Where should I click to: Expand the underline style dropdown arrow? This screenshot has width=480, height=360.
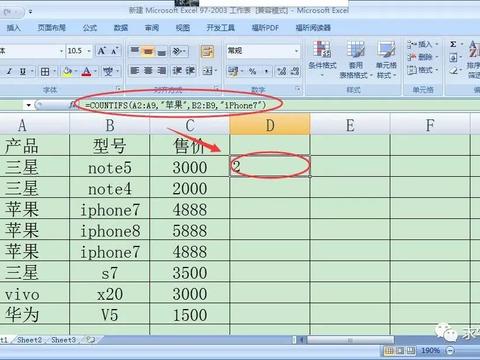pos(32,71)
